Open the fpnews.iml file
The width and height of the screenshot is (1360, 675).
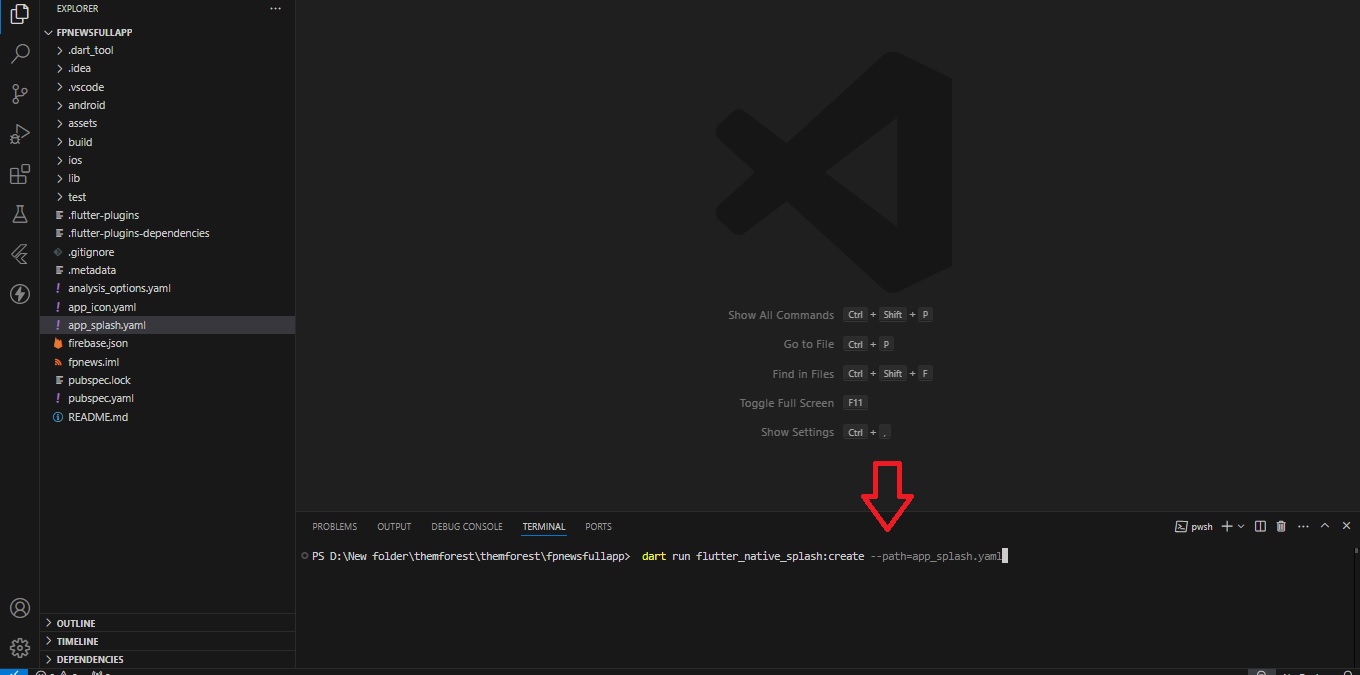pyautogui.click(x=168, y=362)
